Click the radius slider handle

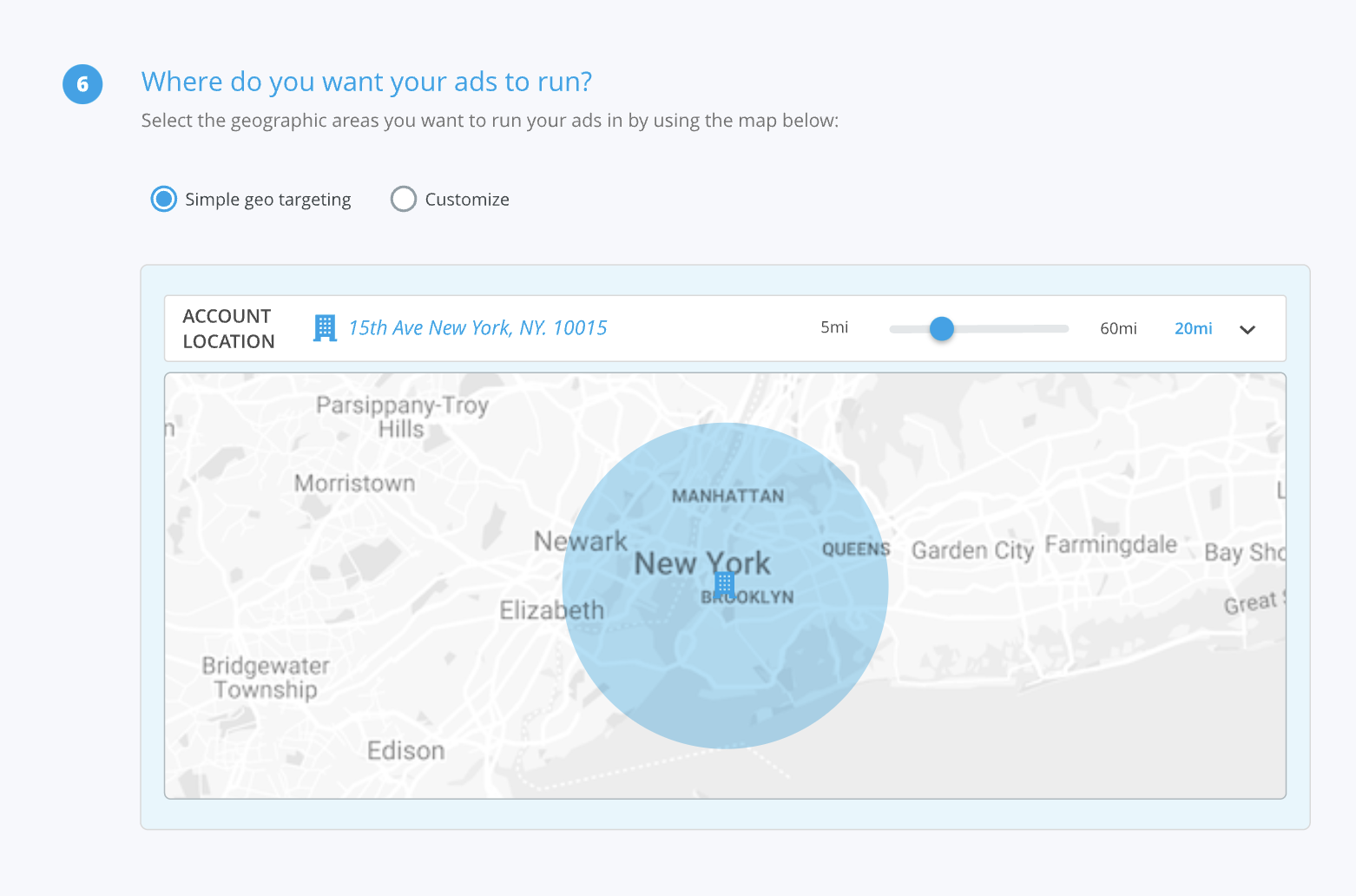942,328
